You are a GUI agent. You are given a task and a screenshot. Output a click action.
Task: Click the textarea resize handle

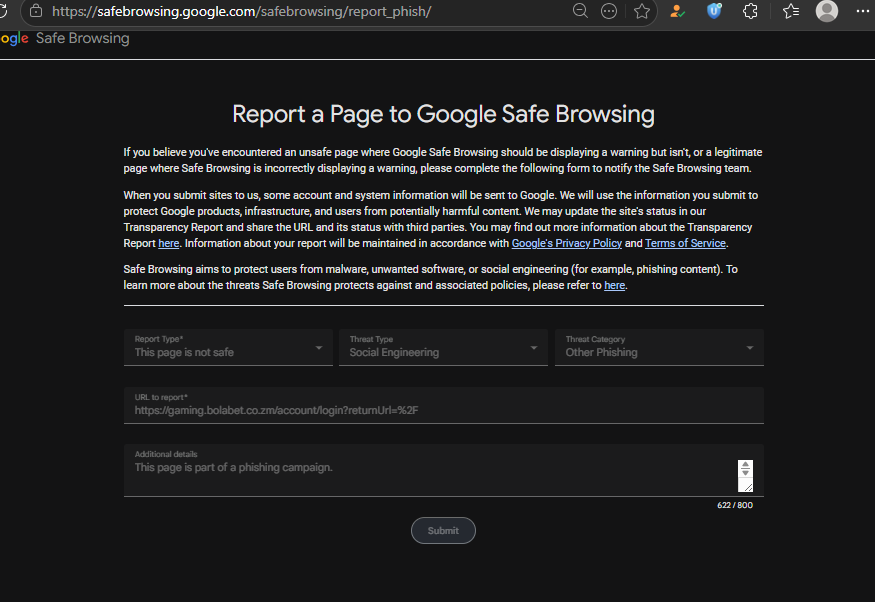point(748,487)
